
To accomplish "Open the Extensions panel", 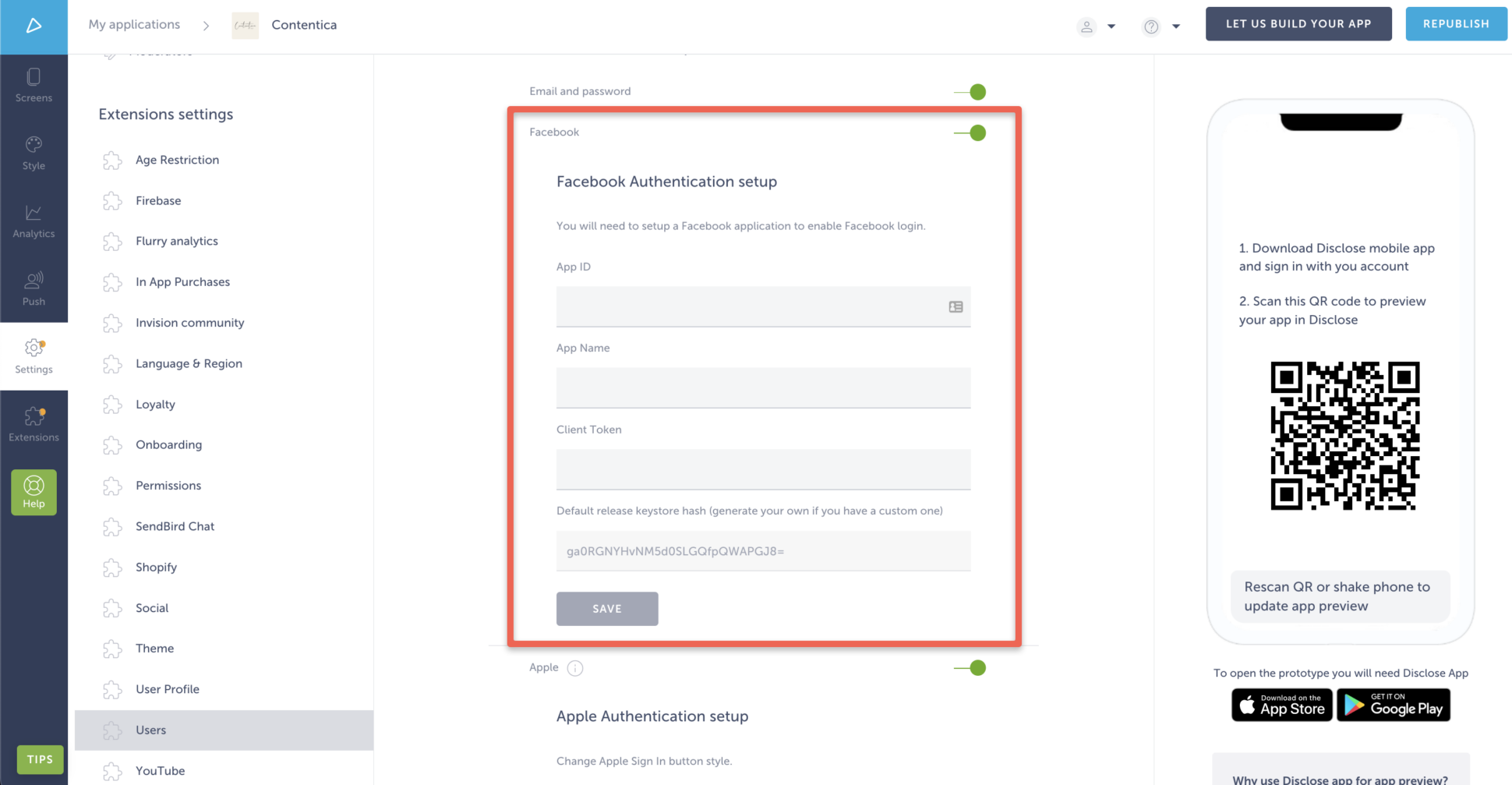I will coord(34,423).
